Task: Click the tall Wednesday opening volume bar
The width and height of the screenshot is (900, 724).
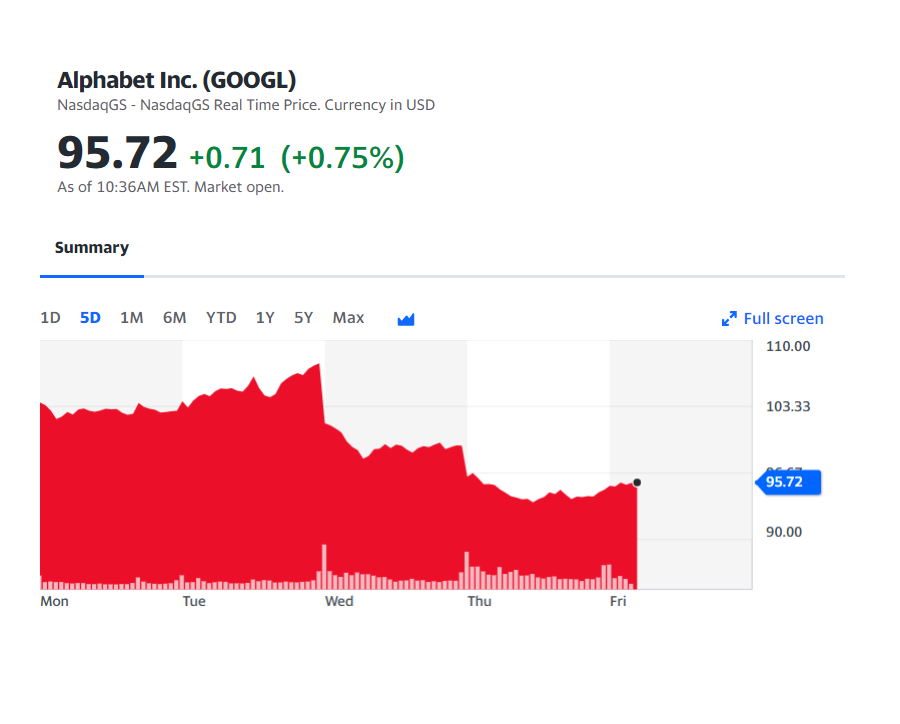Action: (x=324, y=567)
